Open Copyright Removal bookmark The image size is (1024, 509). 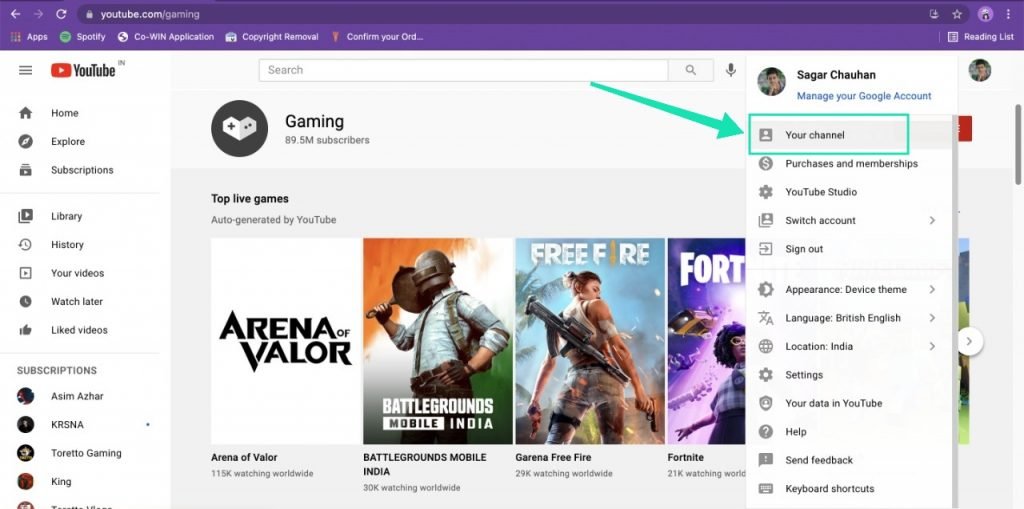(272, 37)
